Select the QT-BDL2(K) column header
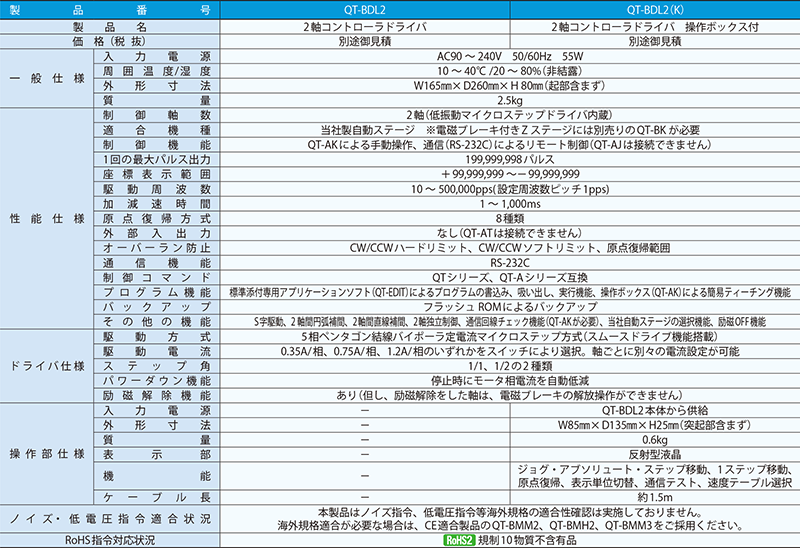Viewport: 800px width, 548px height. click(x=655, y=10)
